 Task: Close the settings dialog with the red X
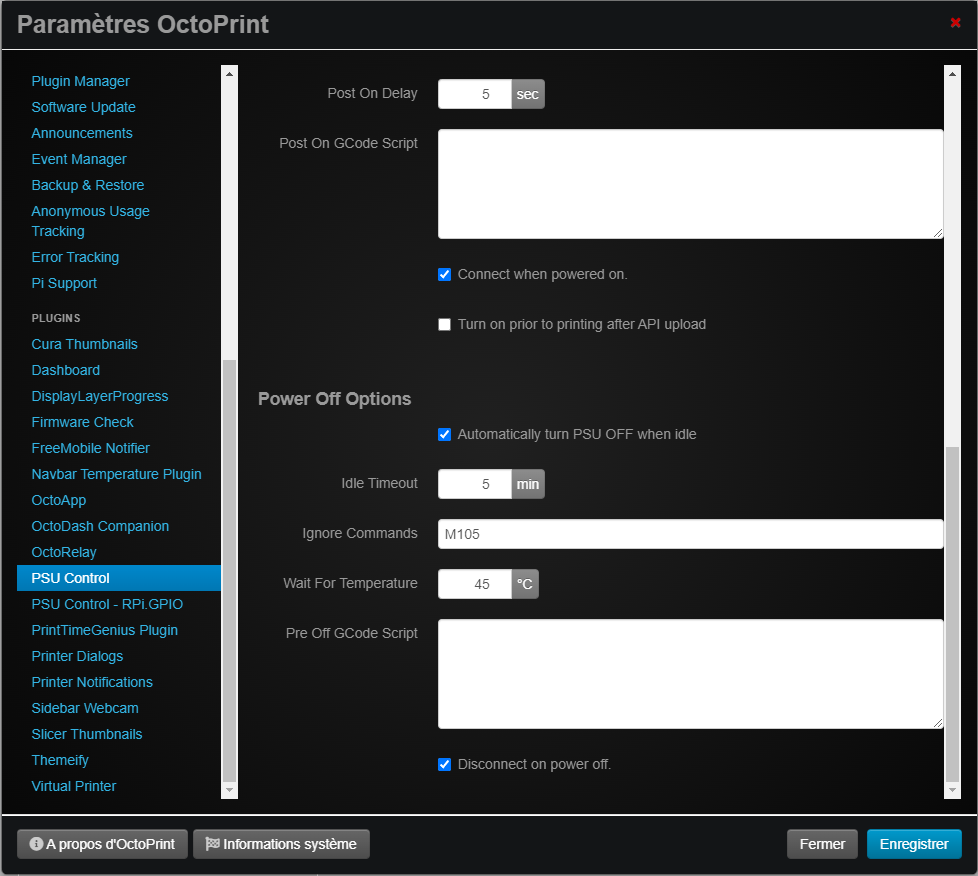coord(955,23)
